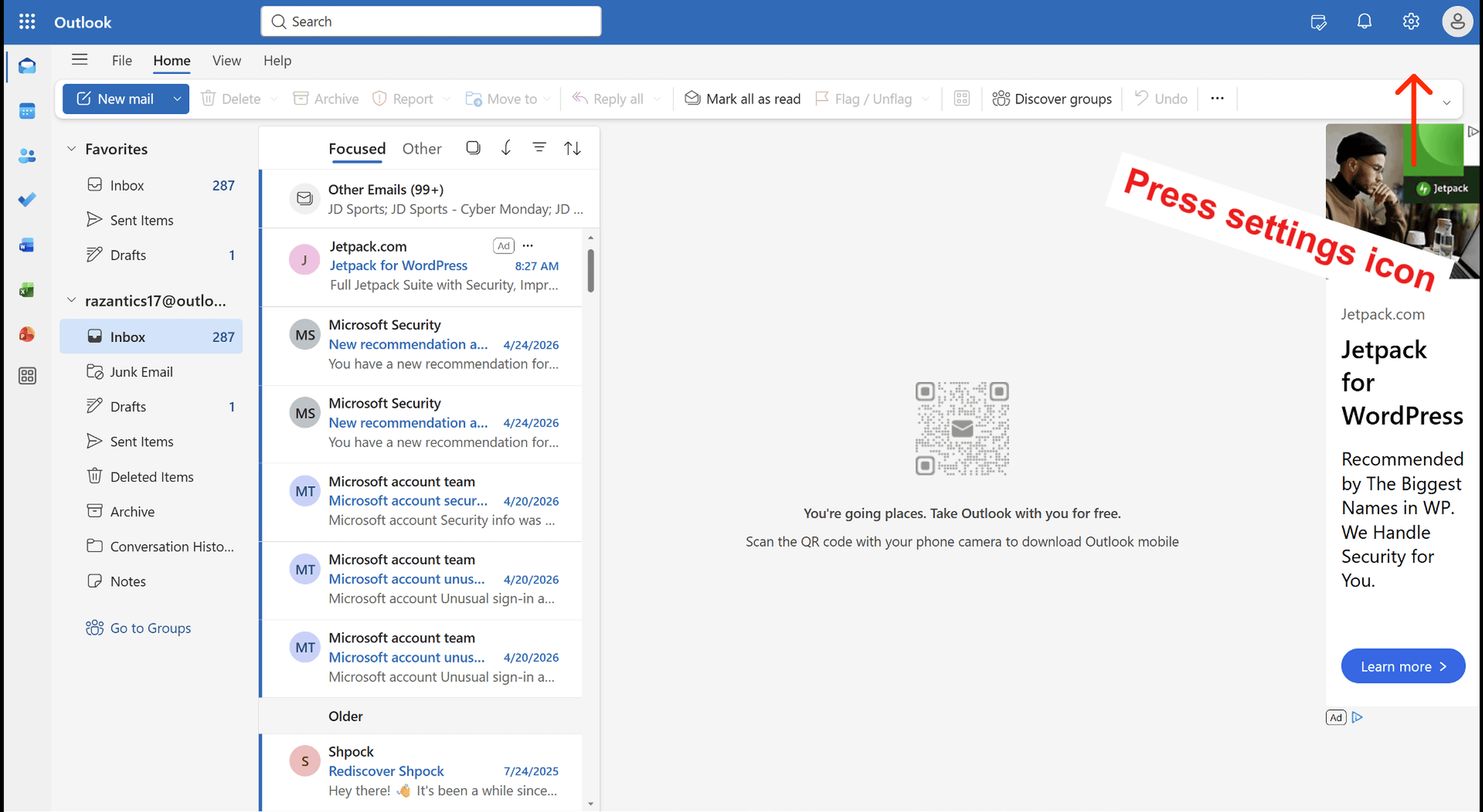This screenshot has height=812, width=1483.
Task: Open the account profile avatar
Action: 1457,22
